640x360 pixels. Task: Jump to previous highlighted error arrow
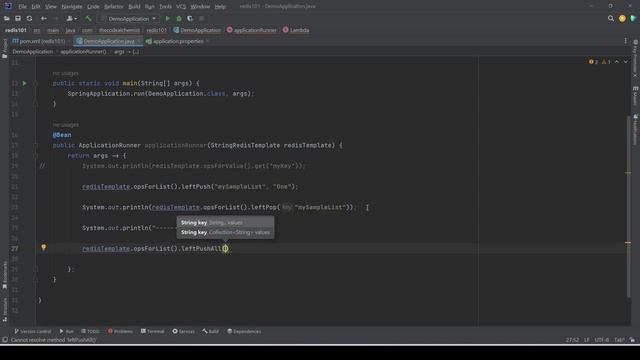[x=617, y=62]
